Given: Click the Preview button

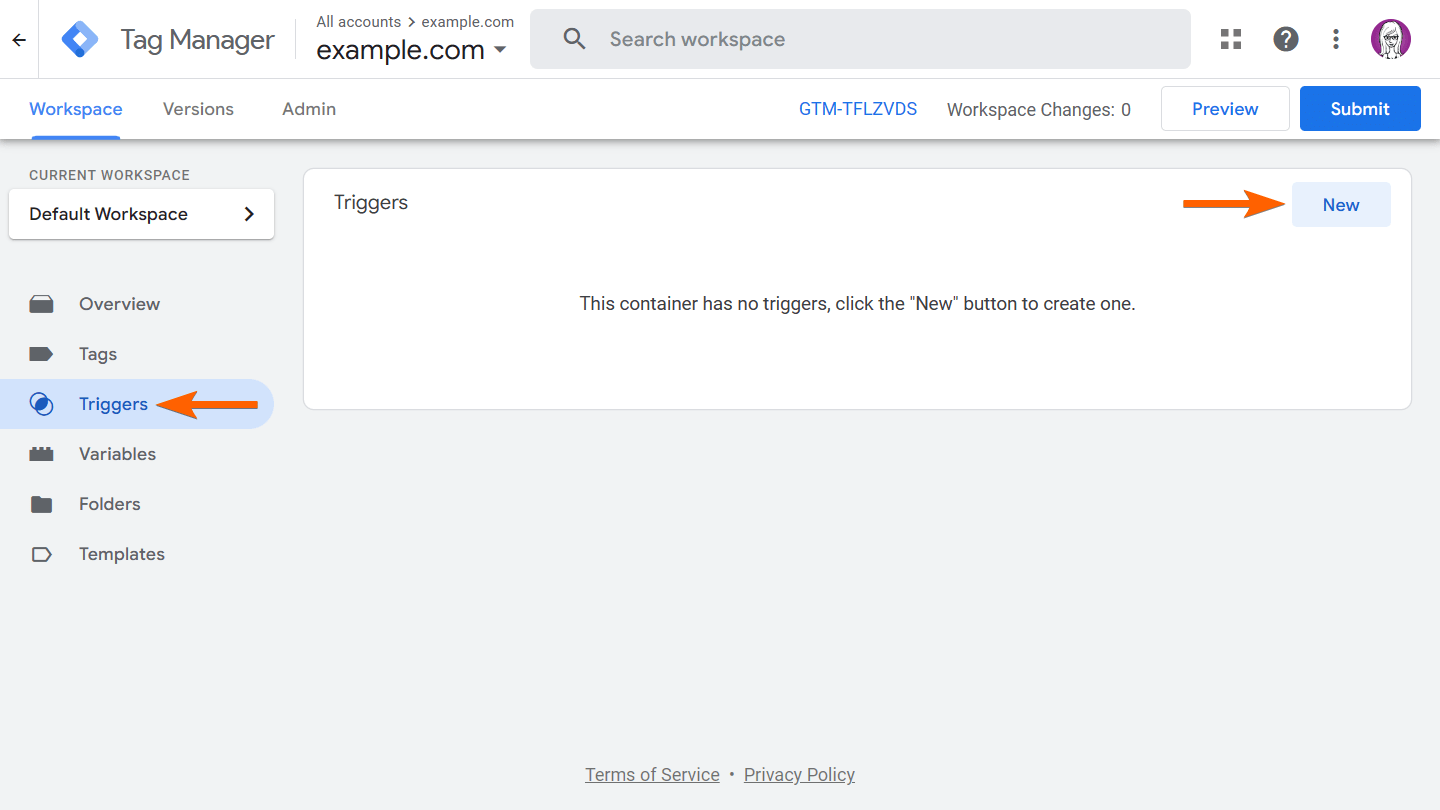Looking at the screenshot, I should [1225, 109].
